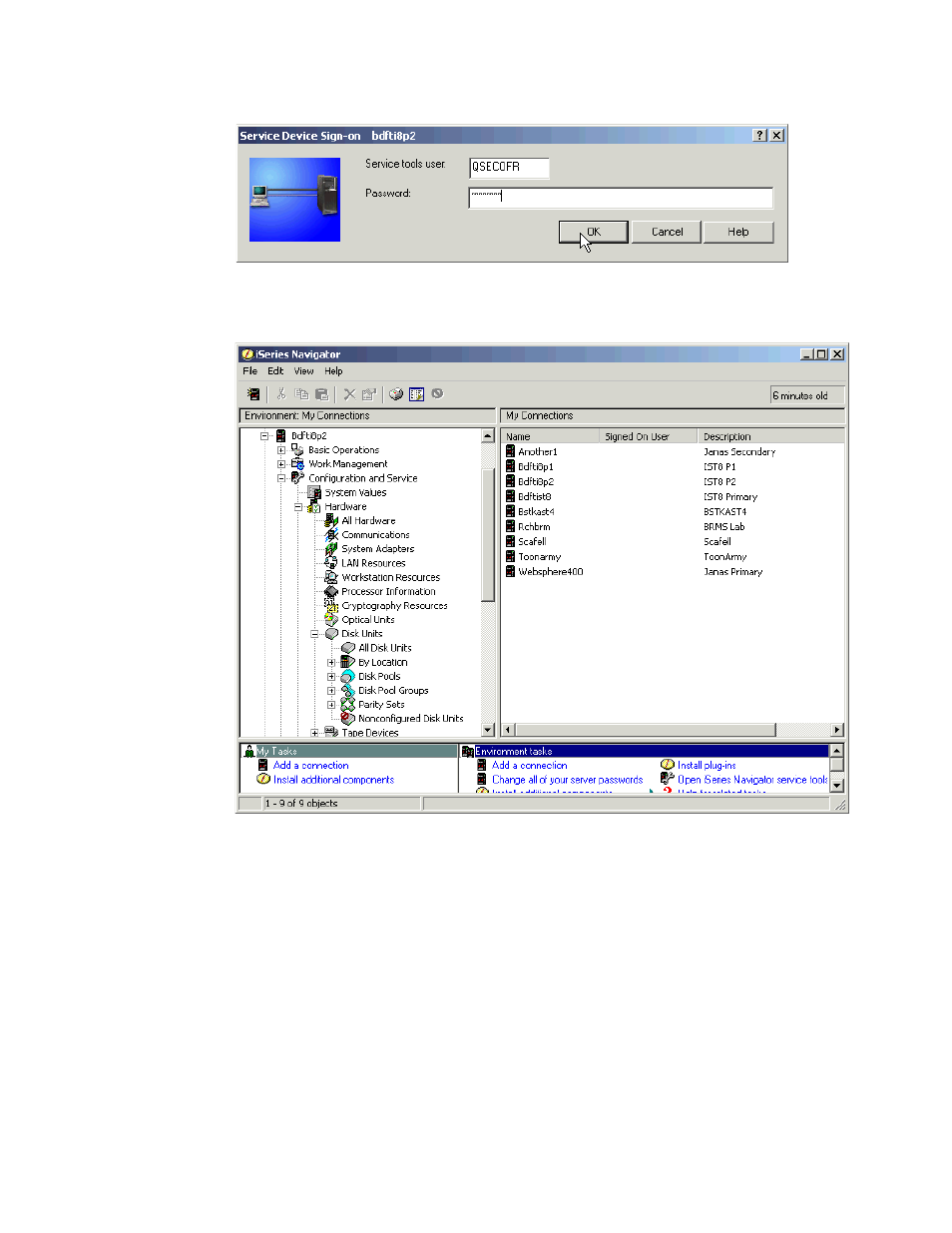Image resolution: width=952 pixels, height=1233 pixels.
Task: Select the Workstation Resources icon
Action: [x=331, y=577]
